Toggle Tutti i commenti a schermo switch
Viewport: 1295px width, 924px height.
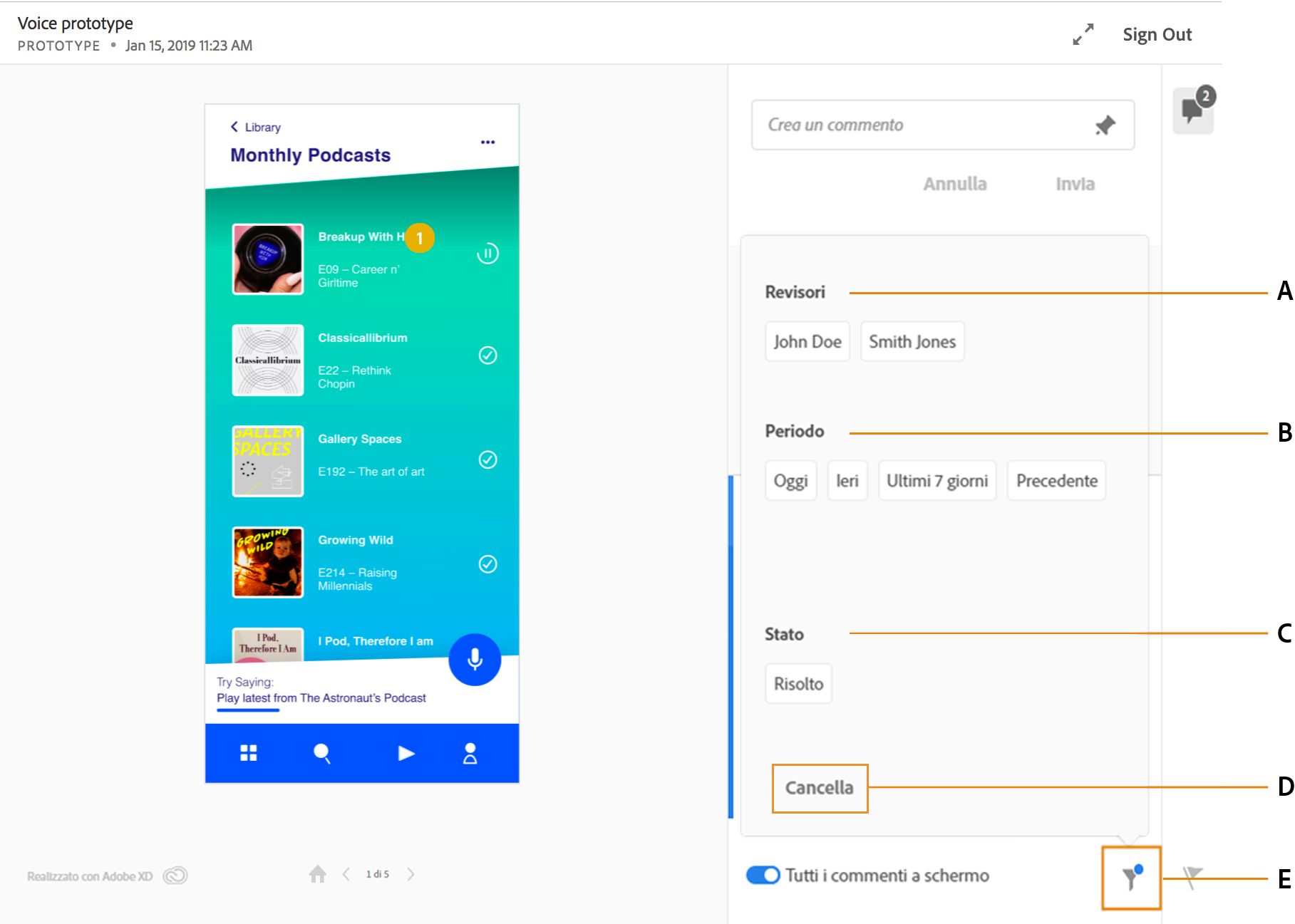[763, 875]
